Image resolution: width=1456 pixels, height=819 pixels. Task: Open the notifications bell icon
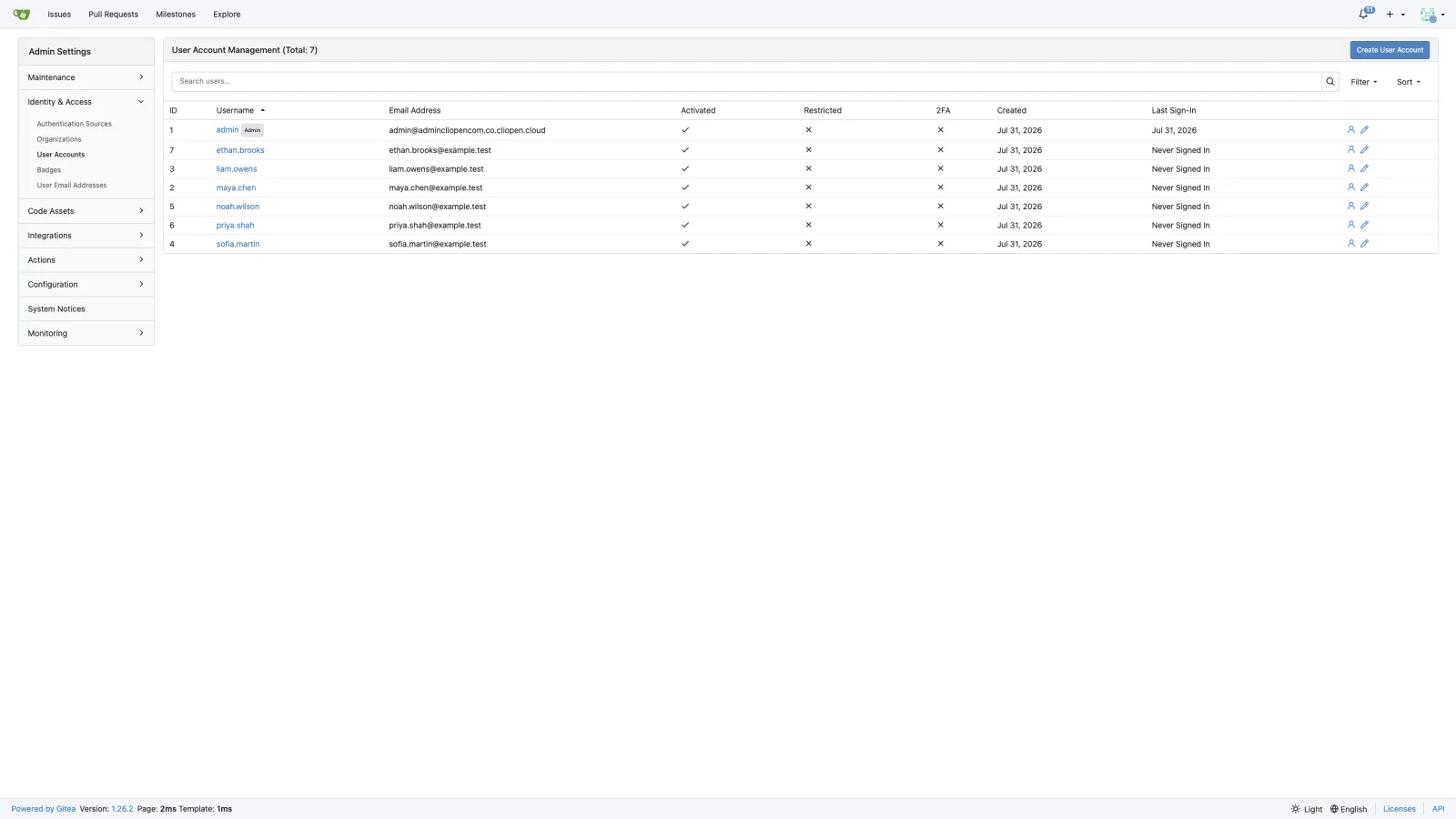(x=1365, y=14)
